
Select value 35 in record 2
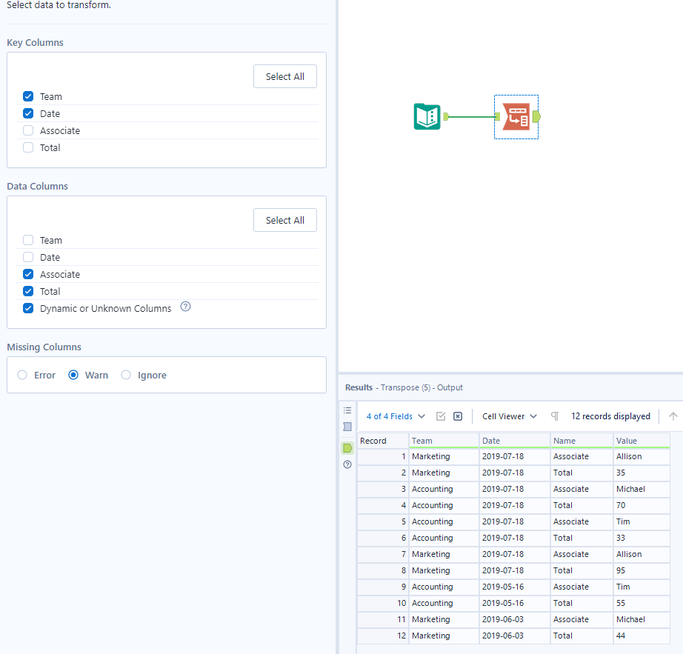[x=641, y=473]
